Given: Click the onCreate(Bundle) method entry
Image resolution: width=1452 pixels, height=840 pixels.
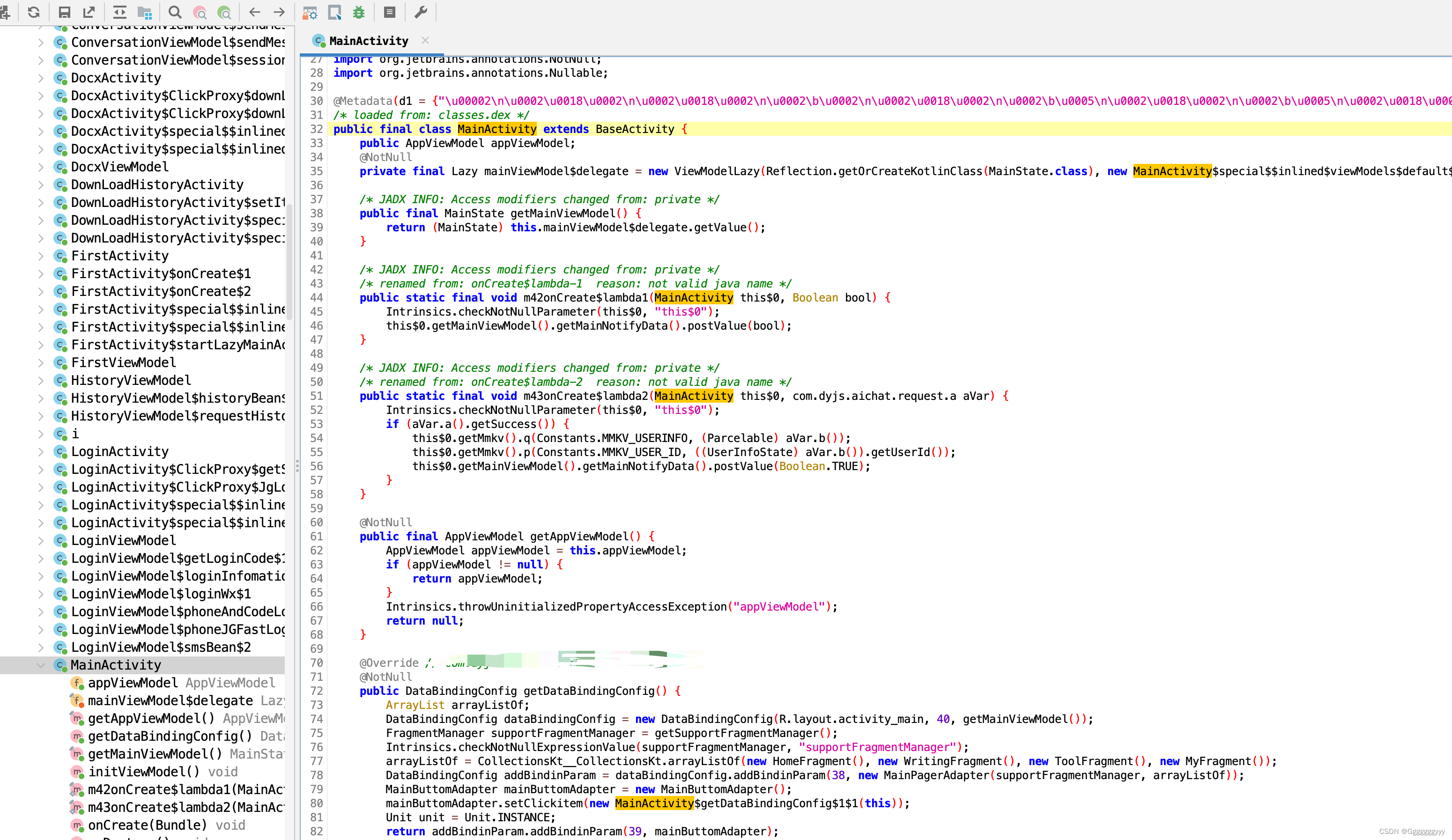Looking at the screenshot, I should 147,825.
